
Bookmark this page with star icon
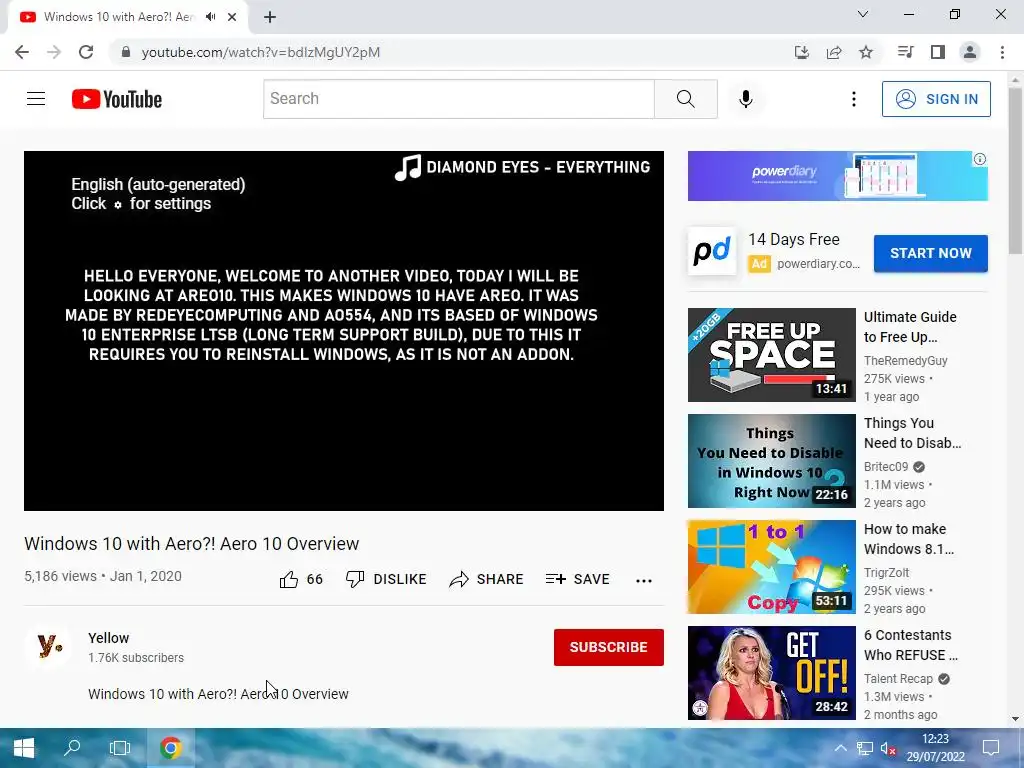pyautogui.click(x=866, y=52)
